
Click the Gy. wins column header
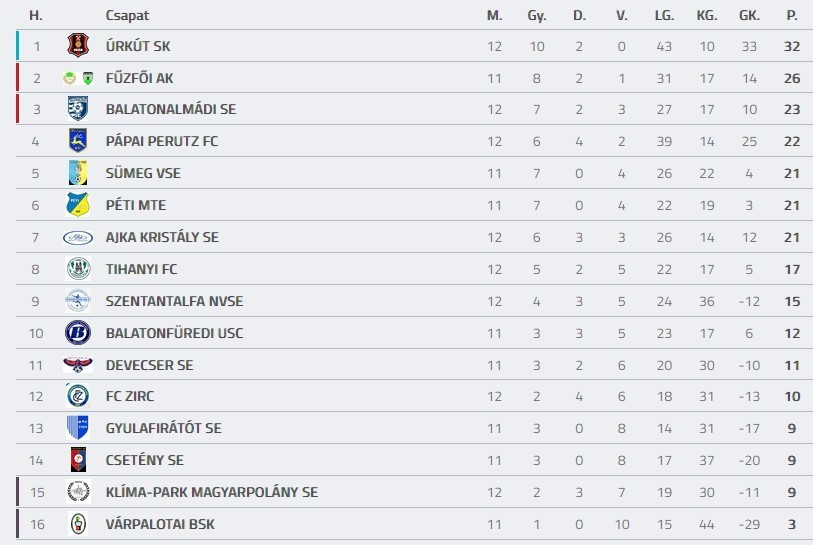(537, 16)
